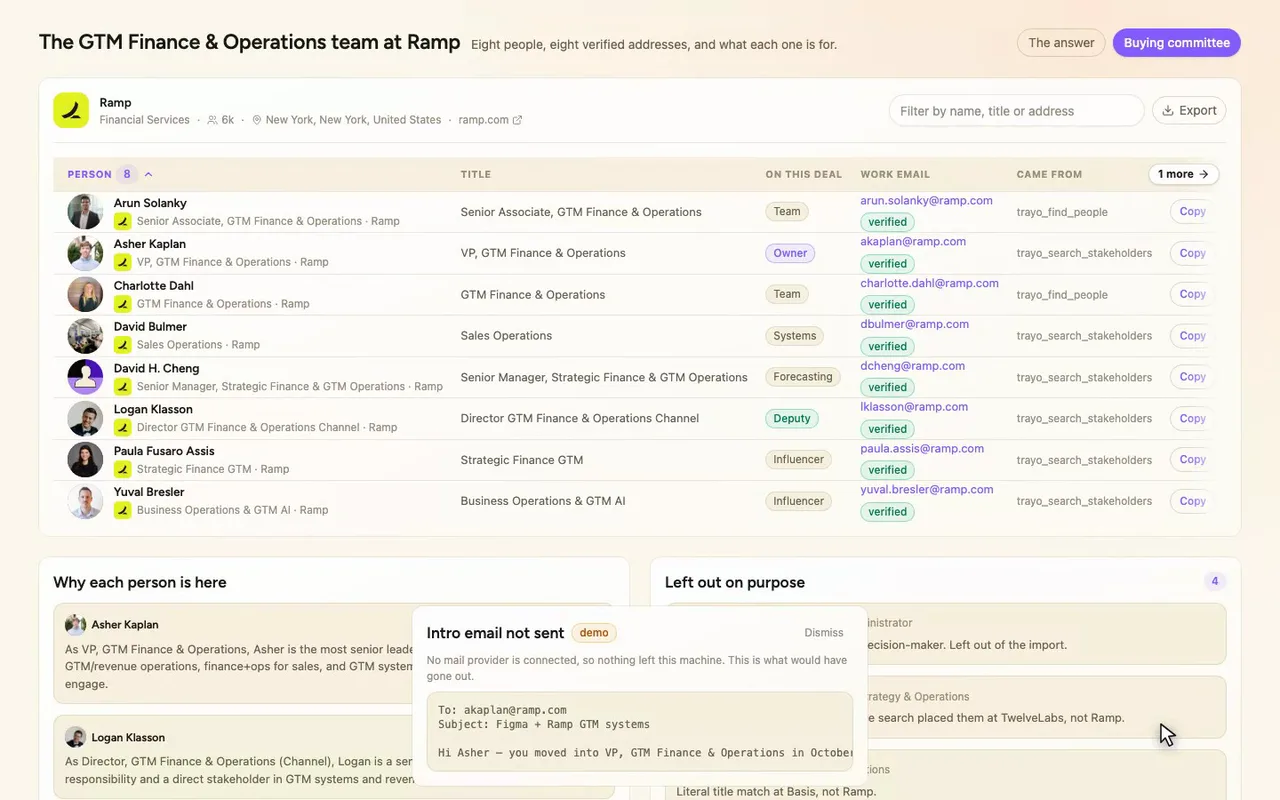The width and height of the screenshot is (1280, 800).
Task: Click the Ramp company logo icon
Action: (71, 110)
